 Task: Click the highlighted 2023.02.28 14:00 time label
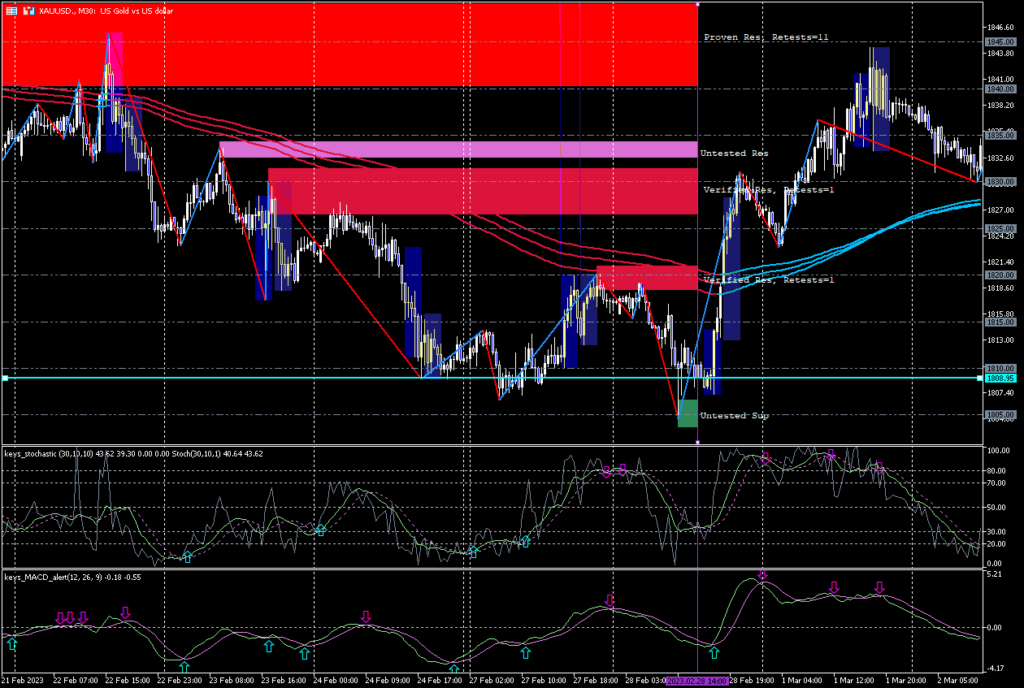coord(697,680)
